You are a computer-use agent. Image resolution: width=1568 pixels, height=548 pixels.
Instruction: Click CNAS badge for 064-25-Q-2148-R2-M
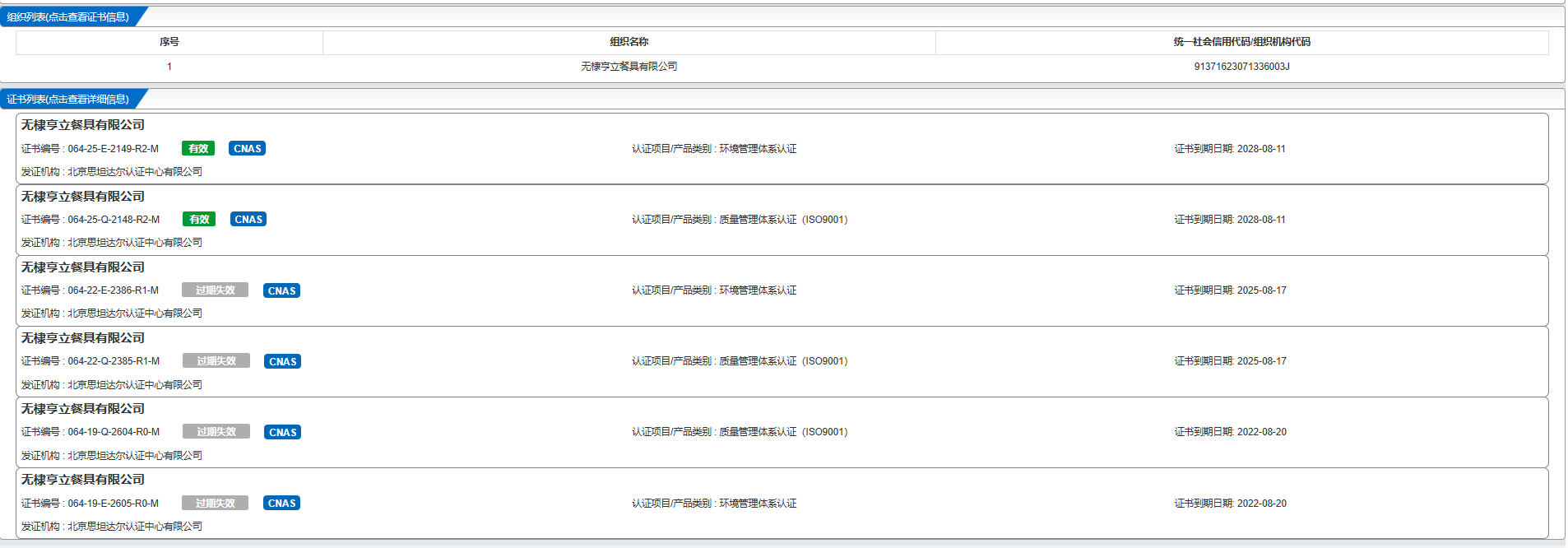coord(248,220)
